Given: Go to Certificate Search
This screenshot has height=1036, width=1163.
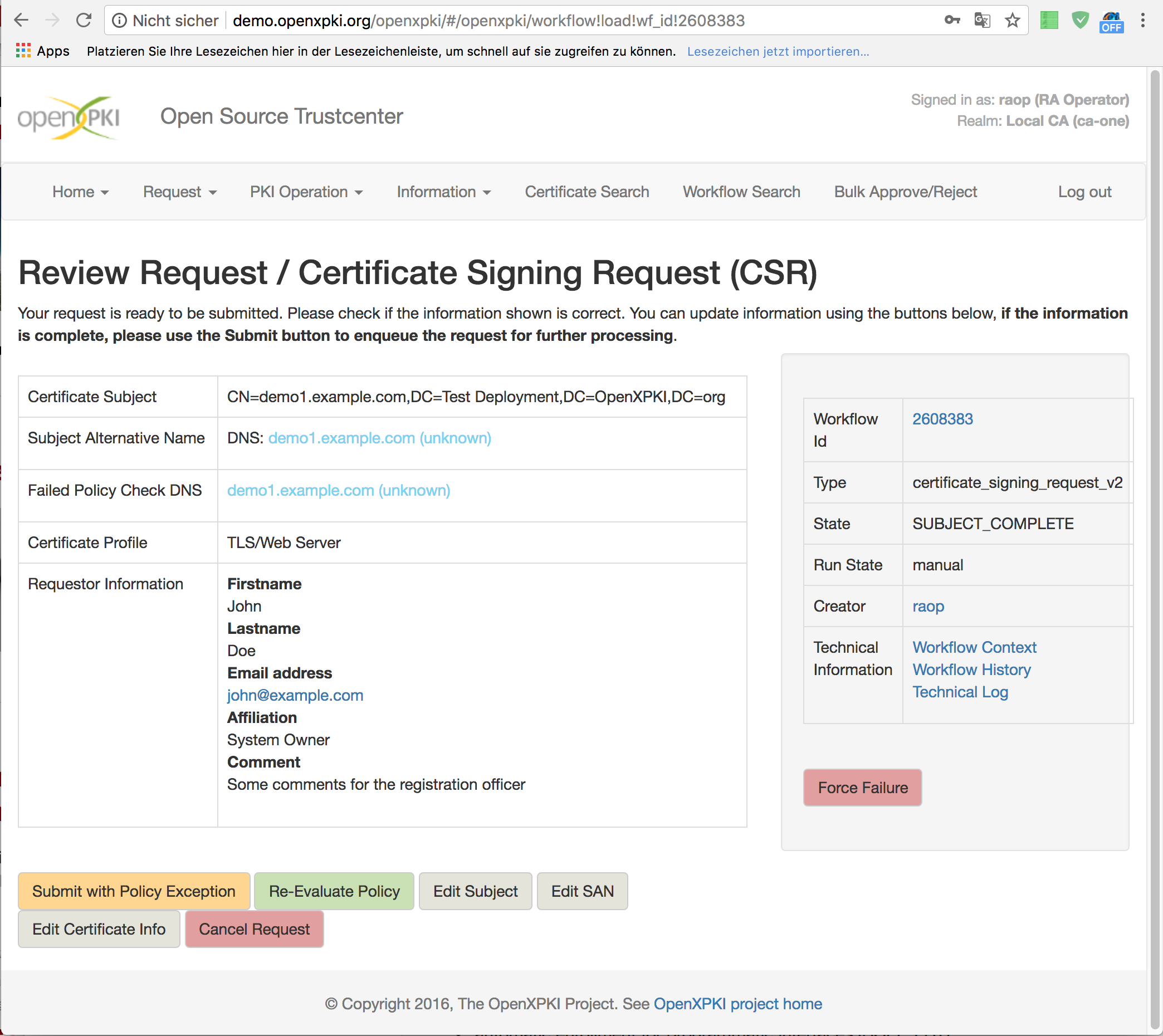Looking at the screenshot, I should [x=587, y=192].
